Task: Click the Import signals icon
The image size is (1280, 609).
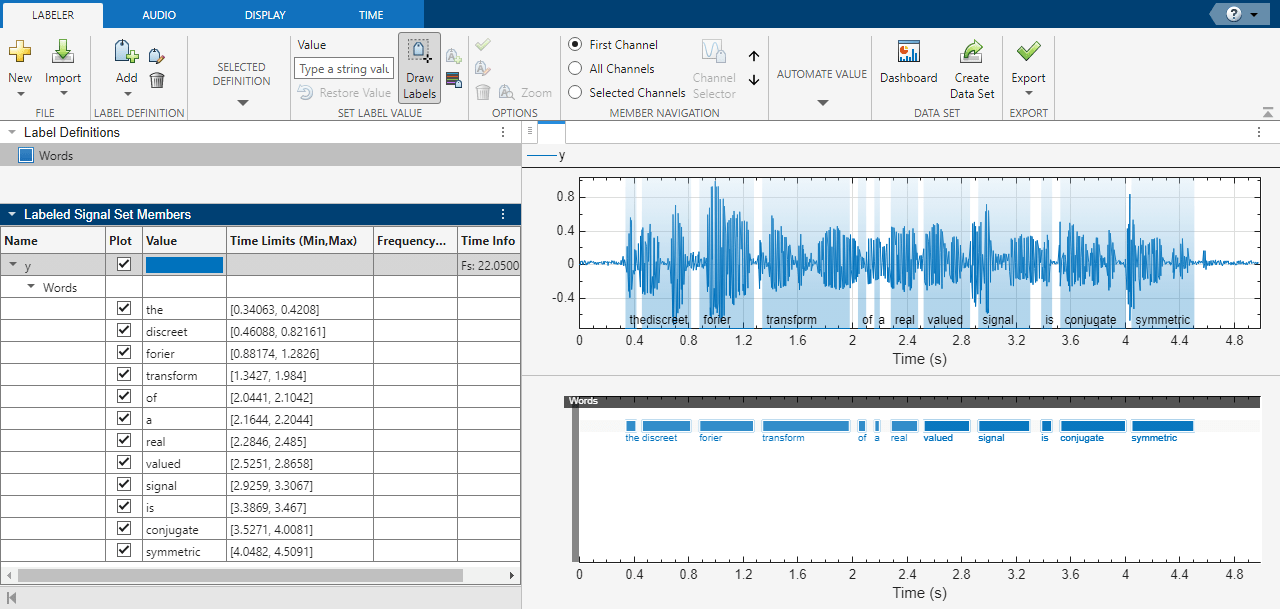Action: [x=63, y=53]
